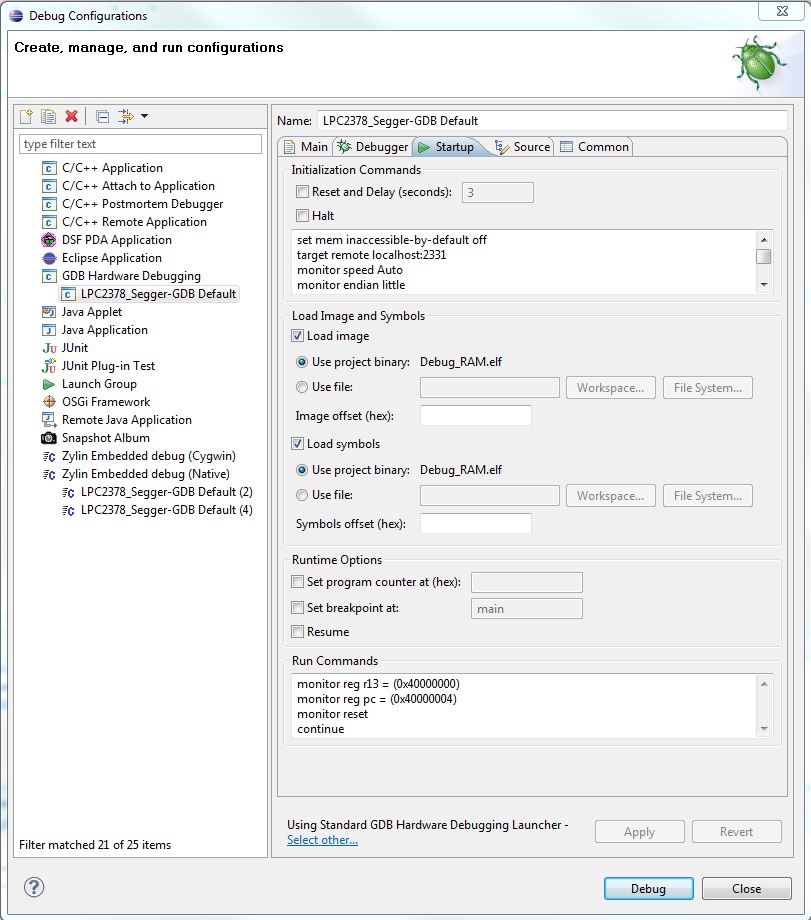
Task: Delete selected launch configuration red X
Action: (x=72, y=116)
